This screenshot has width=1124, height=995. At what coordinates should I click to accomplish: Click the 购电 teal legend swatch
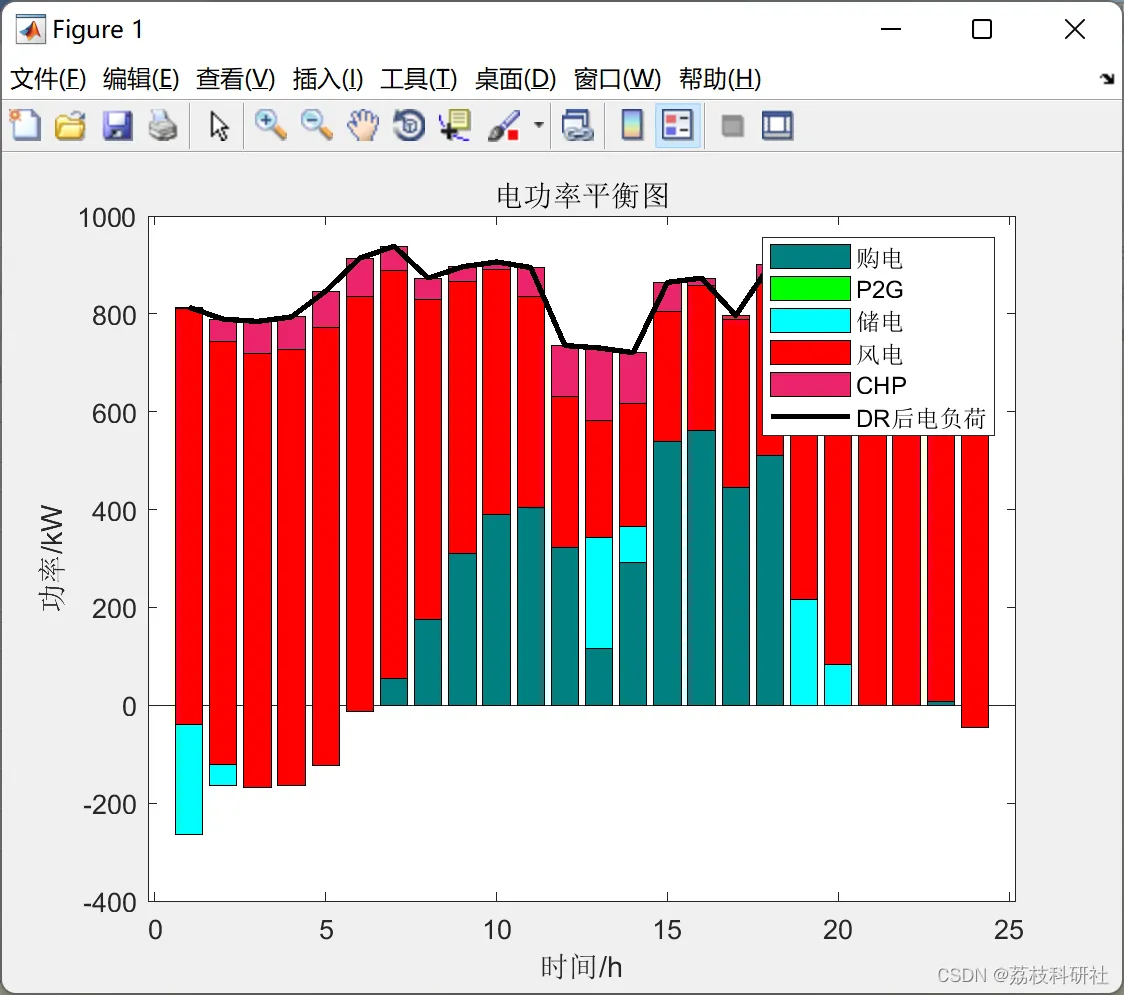(x=810, y=257)
